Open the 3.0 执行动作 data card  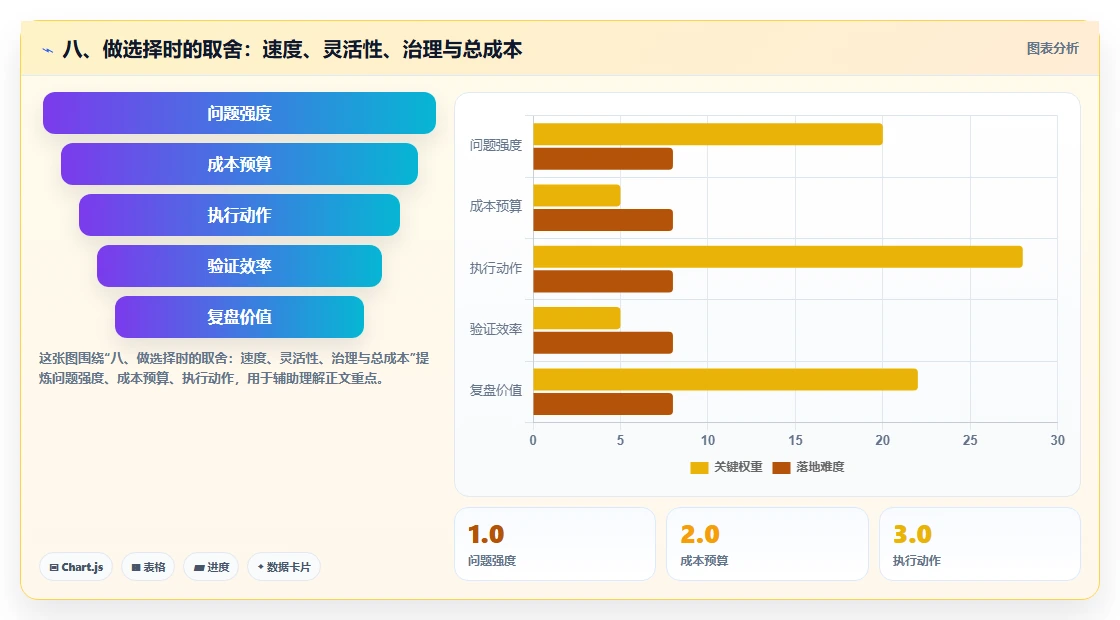click(x=979, y=544)
